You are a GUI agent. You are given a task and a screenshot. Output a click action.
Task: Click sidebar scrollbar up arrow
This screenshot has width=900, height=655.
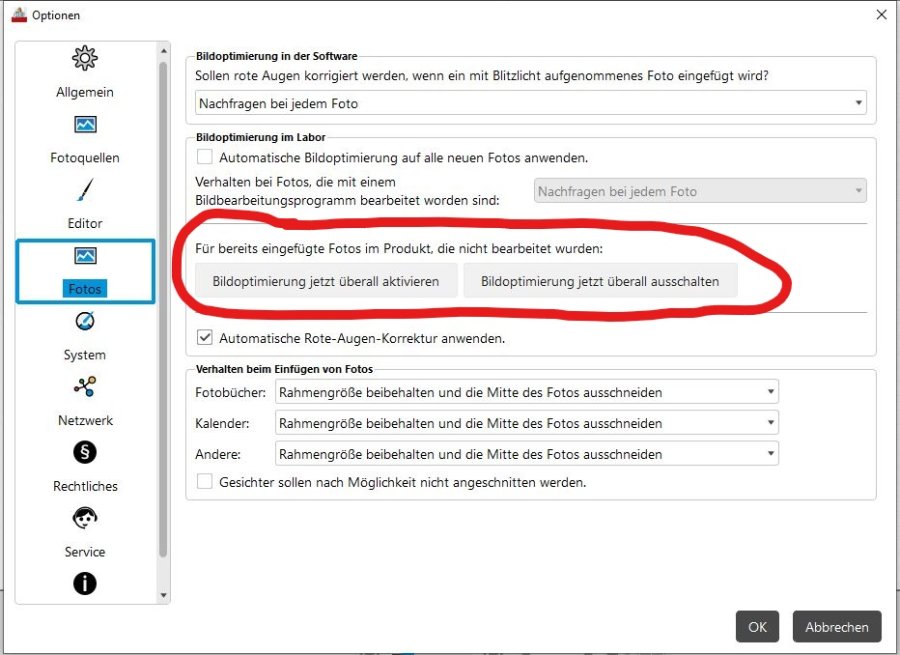tap(164, 51)
